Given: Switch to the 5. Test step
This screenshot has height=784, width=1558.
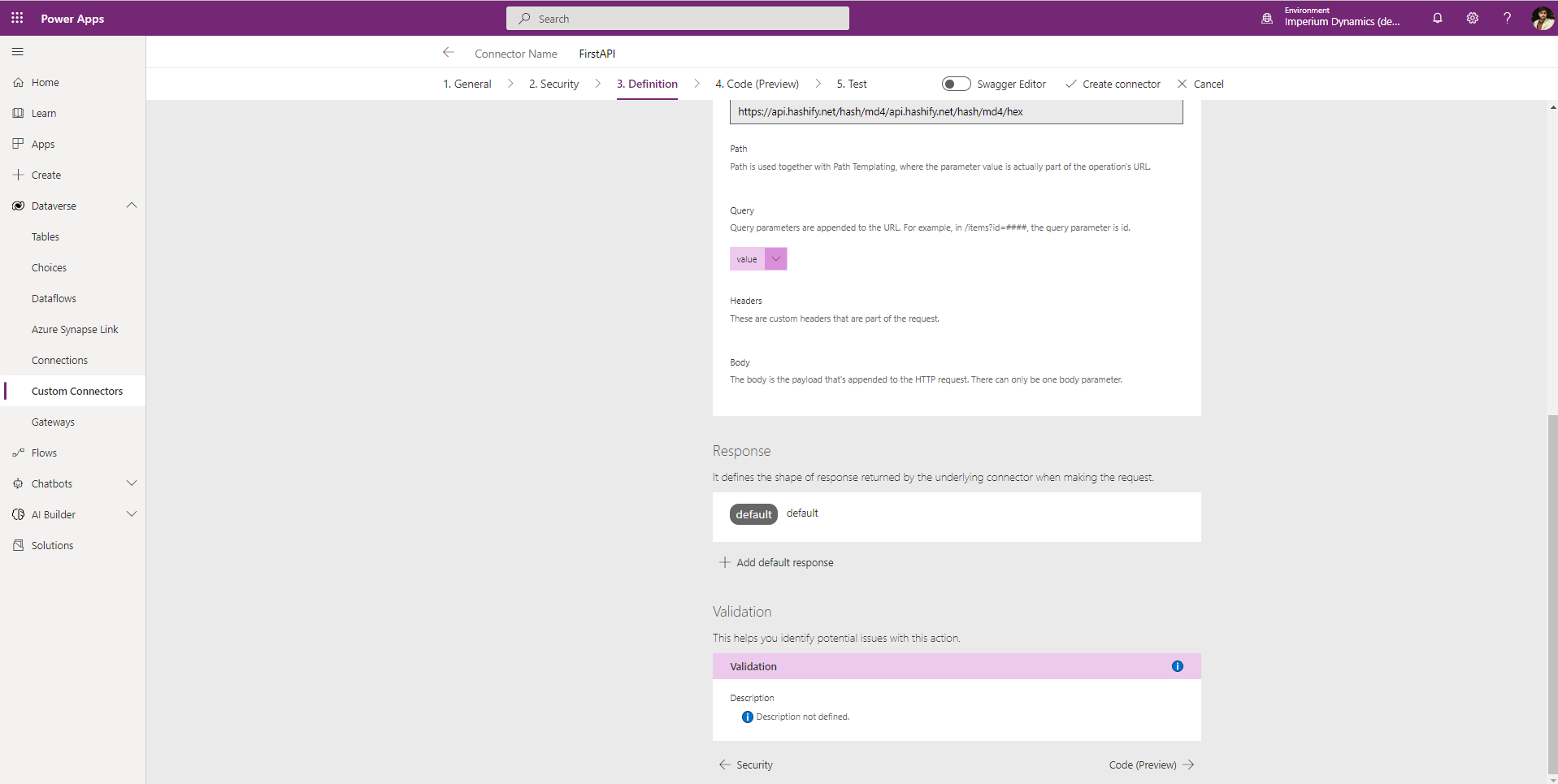Looking at the screenshot, I should point(851,84).
